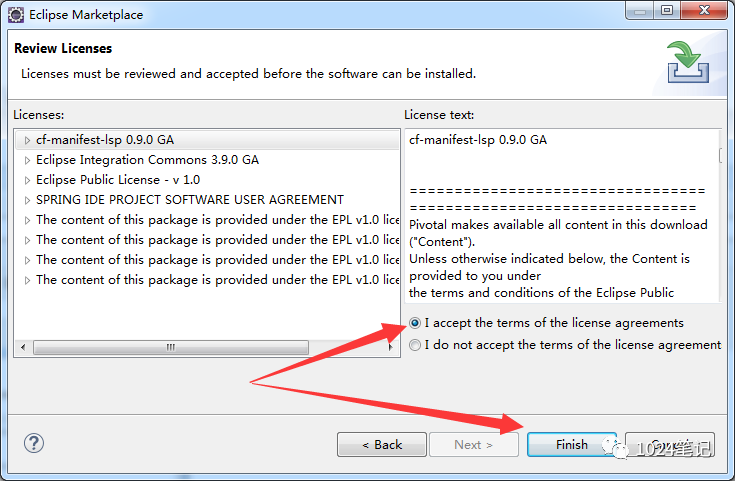Expand the Eclipse Public License v 1.0 entry

pyautogui.click(x=27, y=180)
